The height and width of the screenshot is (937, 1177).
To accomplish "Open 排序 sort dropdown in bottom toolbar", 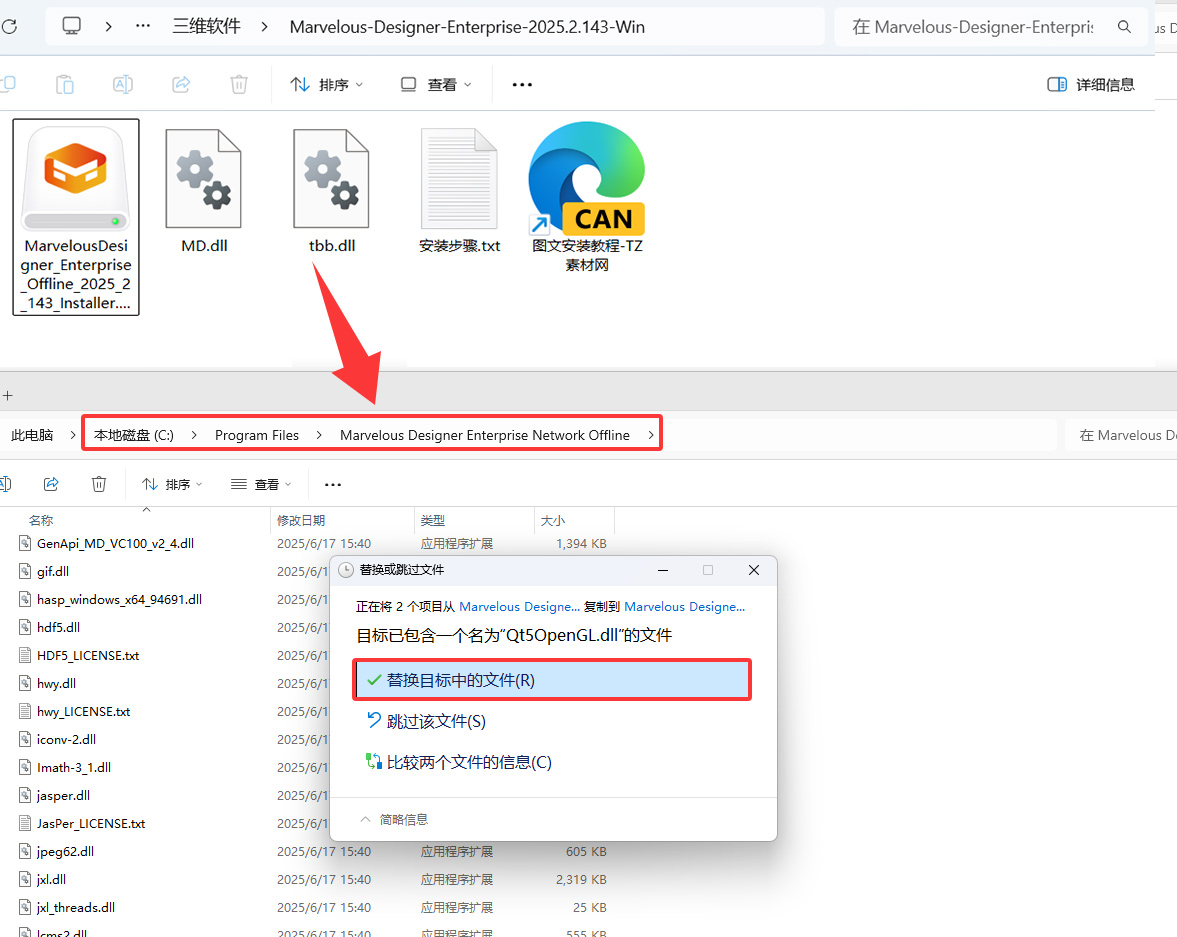I will coord(173,484).
